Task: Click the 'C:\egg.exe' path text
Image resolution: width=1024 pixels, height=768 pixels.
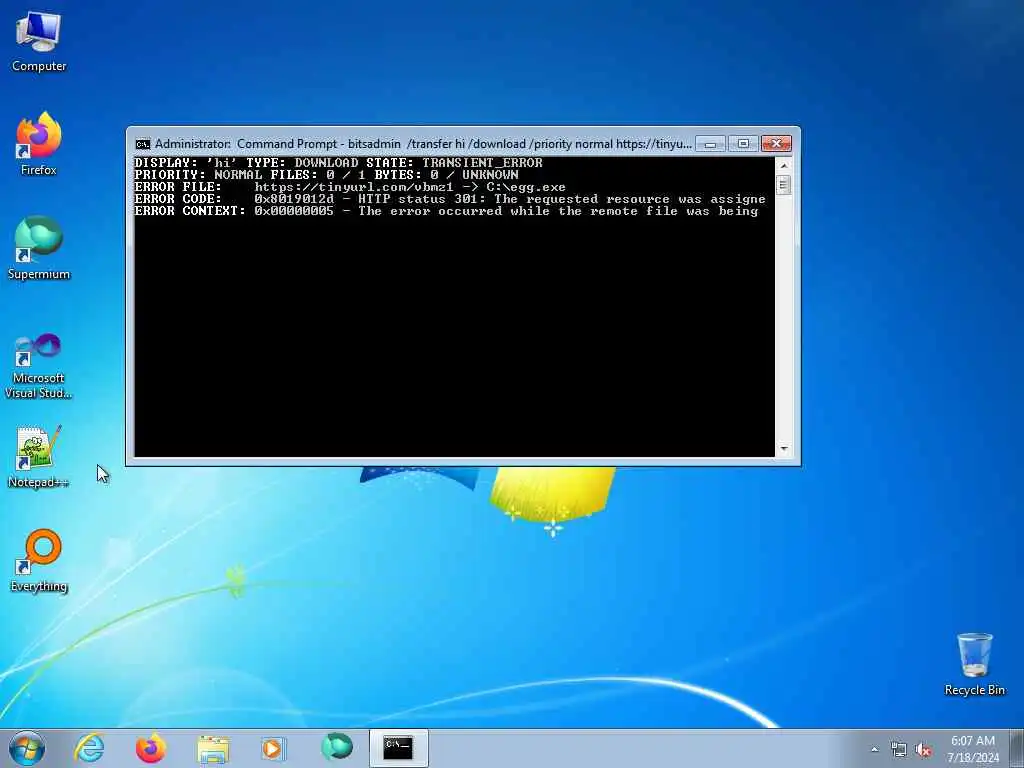Action: point(526,187)
